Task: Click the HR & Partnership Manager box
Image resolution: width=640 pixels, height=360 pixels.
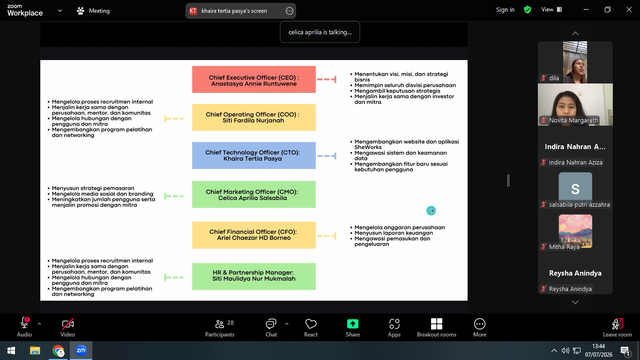Action: click(x=254, y=276)
